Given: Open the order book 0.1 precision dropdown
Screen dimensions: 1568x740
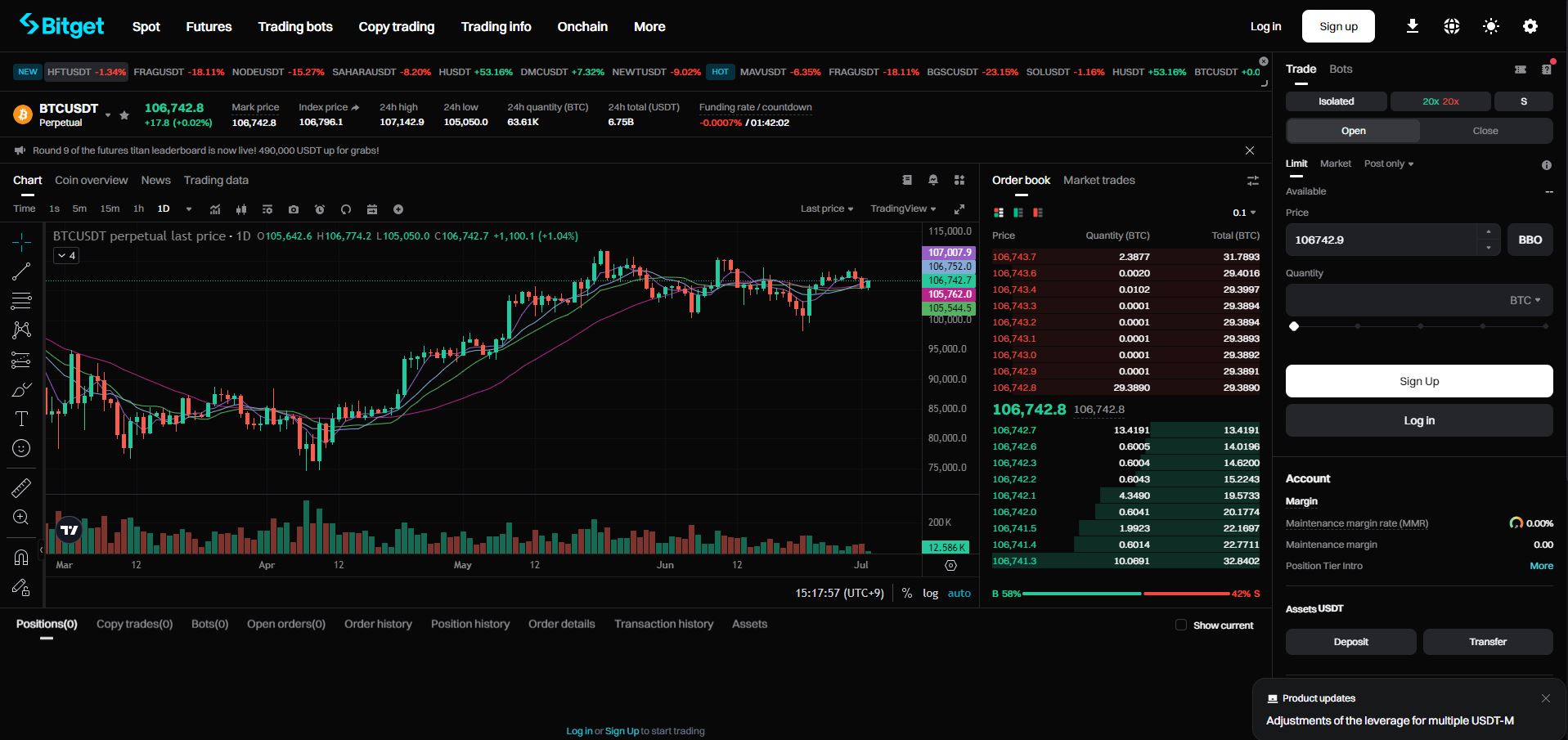Looking at the screenshot, I should click(1244, 213).
